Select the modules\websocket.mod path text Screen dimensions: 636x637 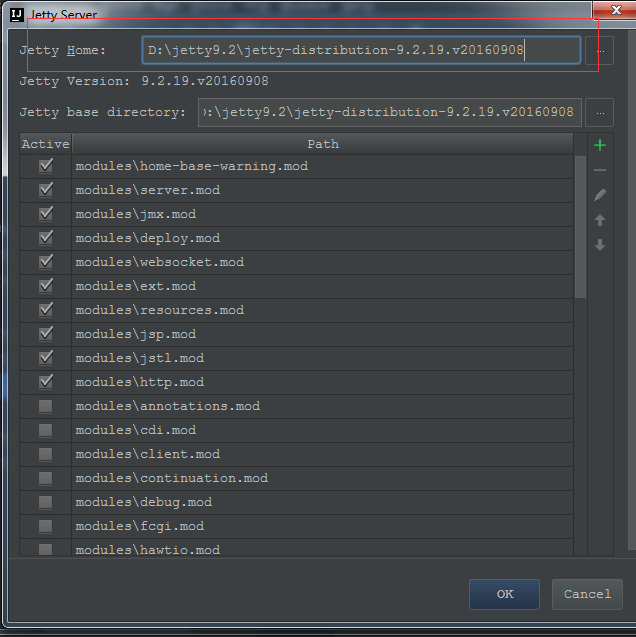tap(160, 262)
